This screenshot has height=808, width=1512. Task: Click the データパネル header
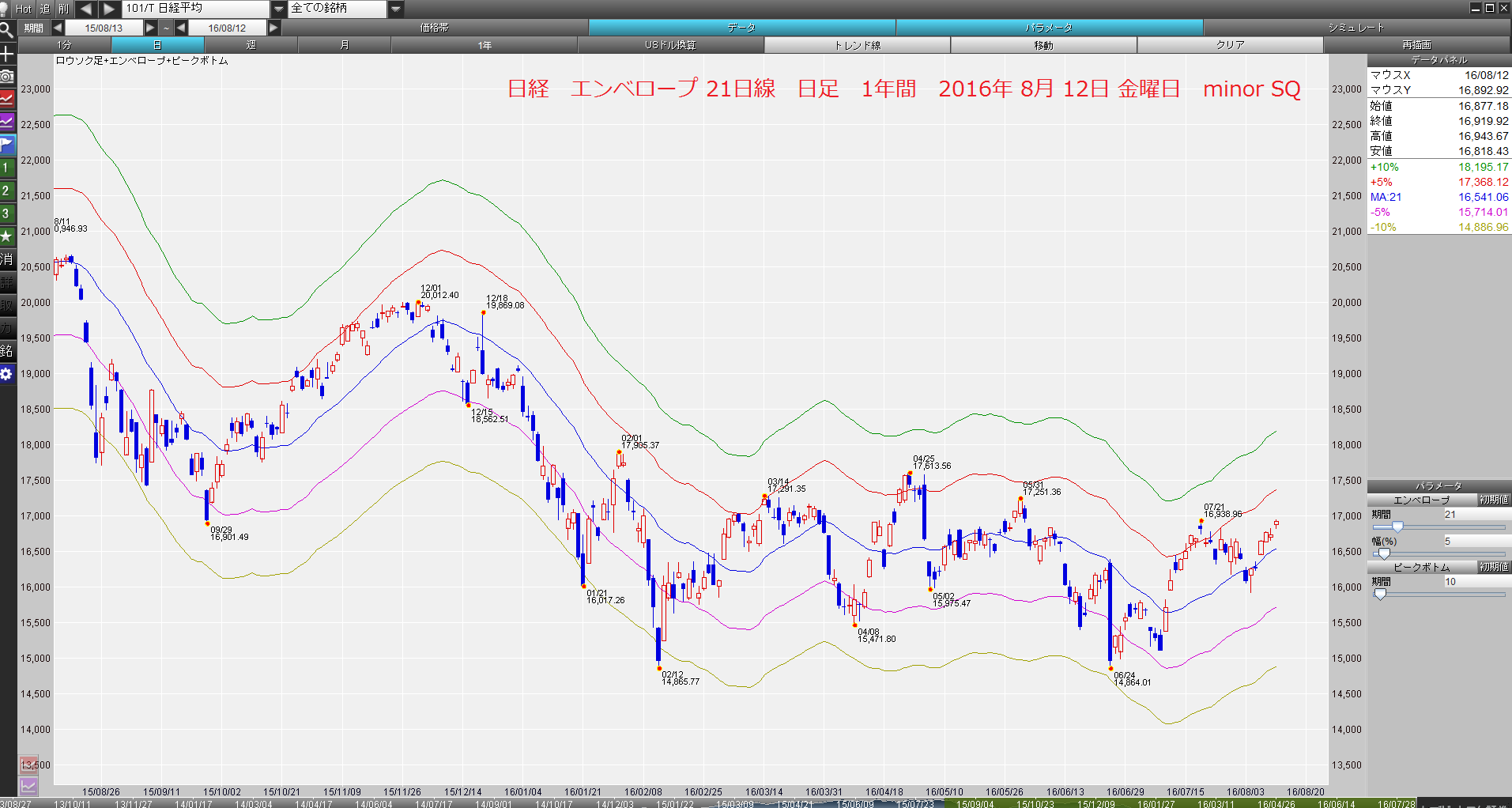pos(1439,60)
